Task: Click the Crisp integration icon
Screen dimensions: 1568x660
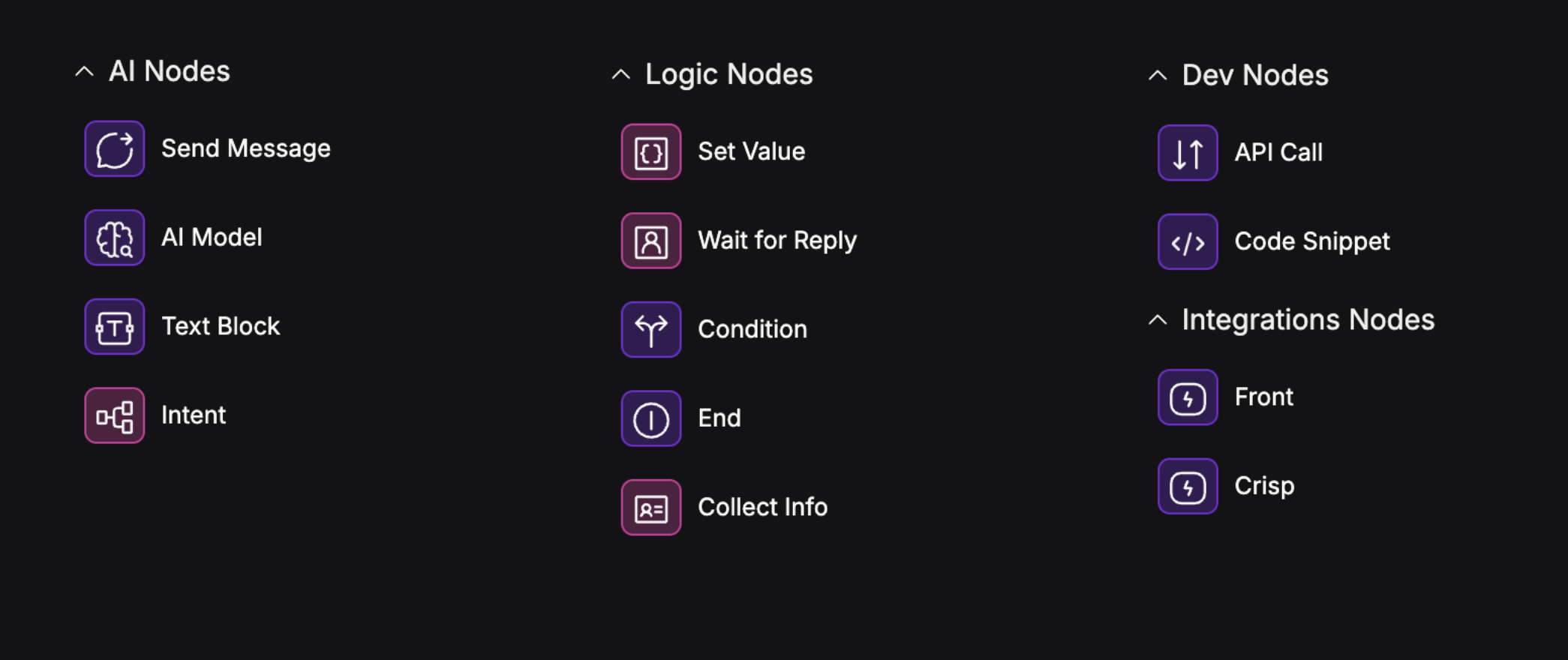Action: (x=1187, y=485)
